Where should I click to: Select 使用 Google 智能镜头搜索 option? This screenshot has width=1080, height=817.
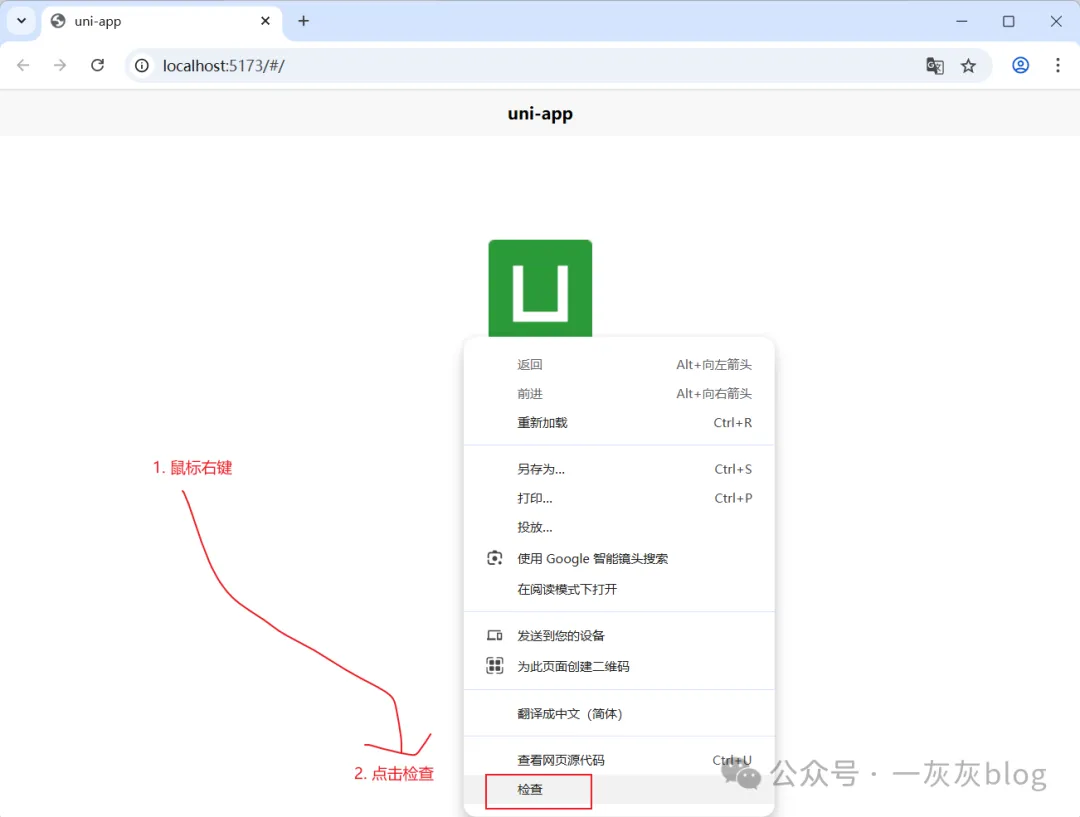[x=592, y=559]
